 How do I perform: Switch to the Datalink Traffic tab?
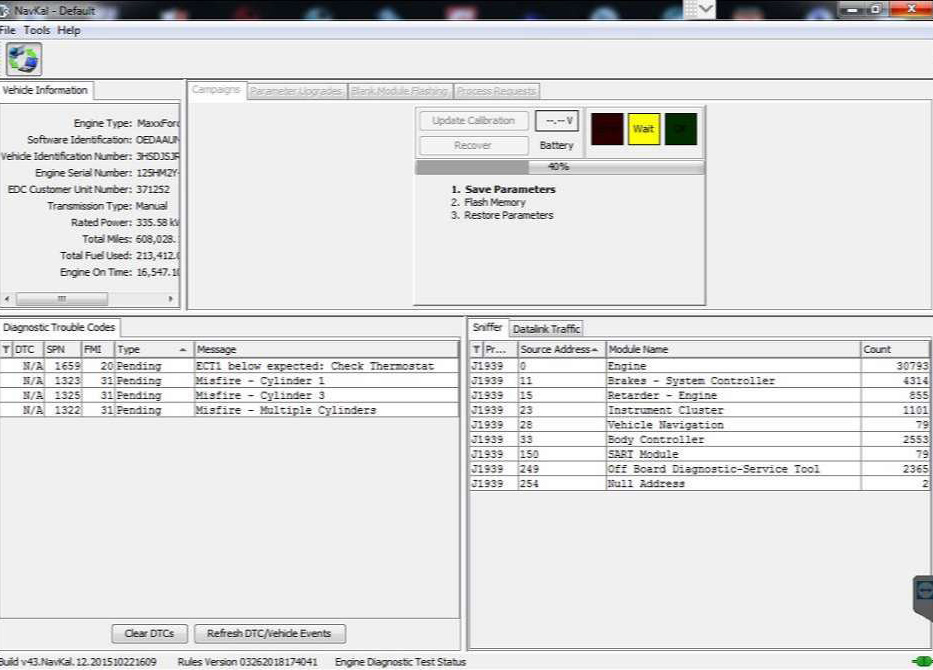pos(546,328)
